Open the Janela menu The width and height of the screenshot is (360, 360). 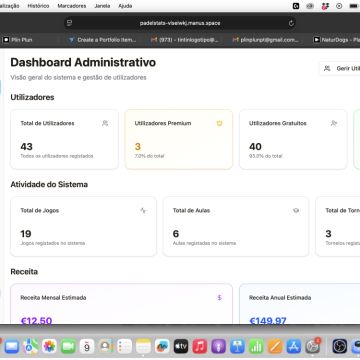102,6
